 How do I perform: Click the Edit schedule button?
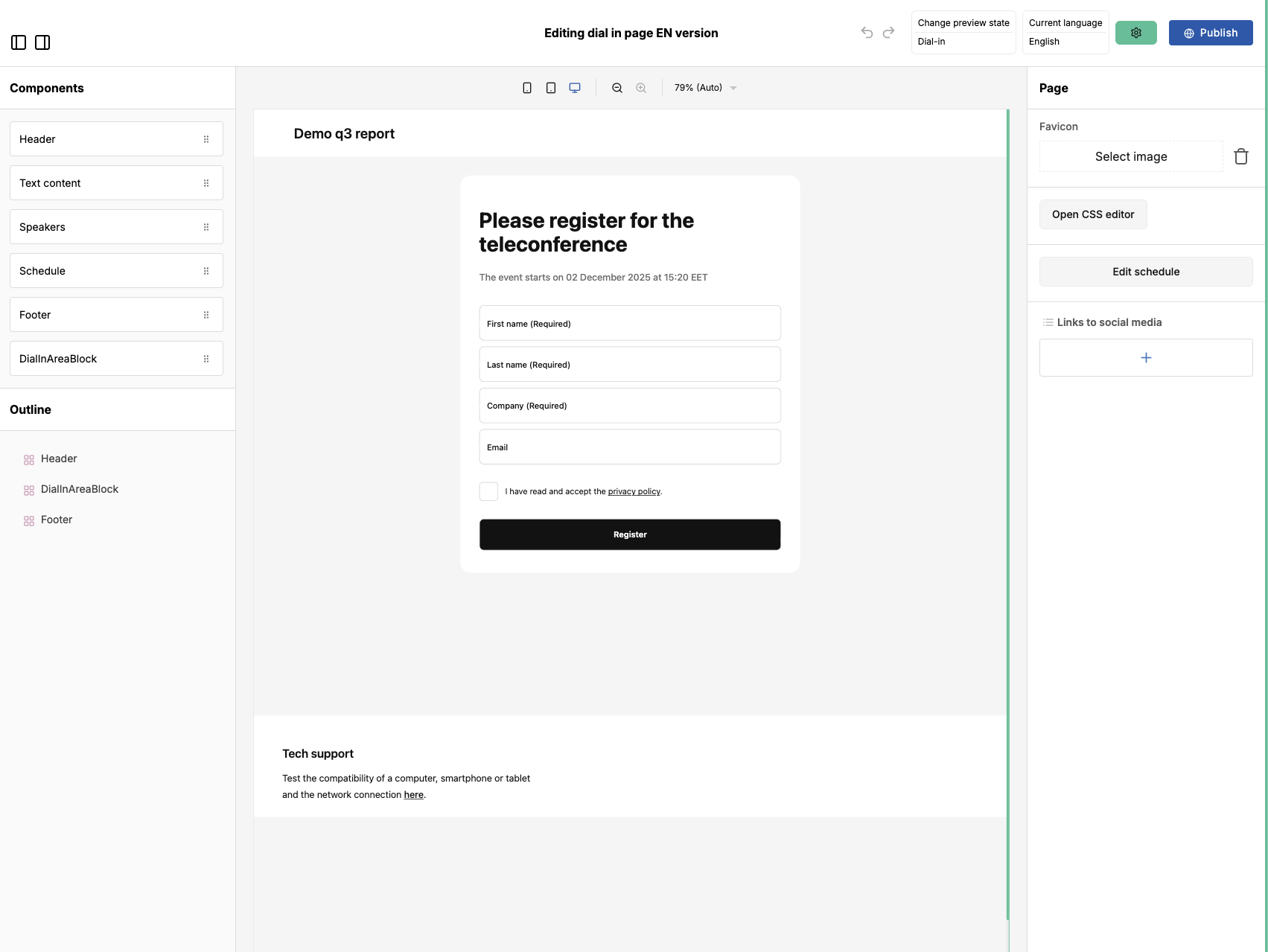click(1145, 272)
